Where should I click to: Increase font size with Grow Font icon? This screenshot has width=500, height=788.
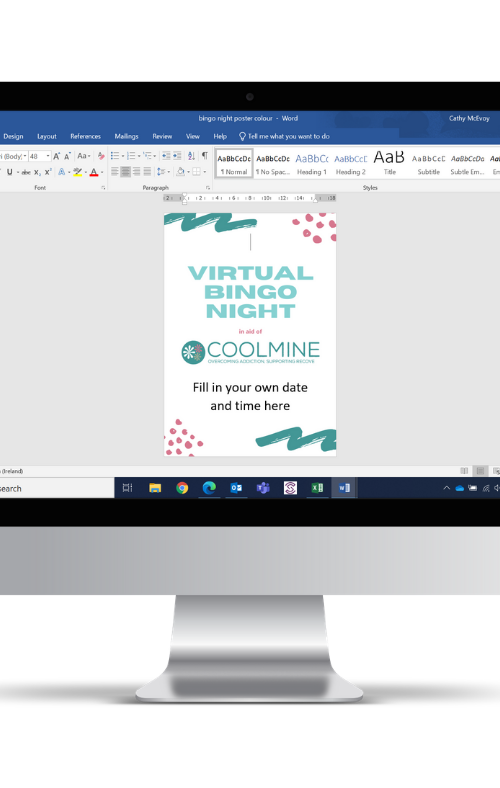[x=56, y=156]
